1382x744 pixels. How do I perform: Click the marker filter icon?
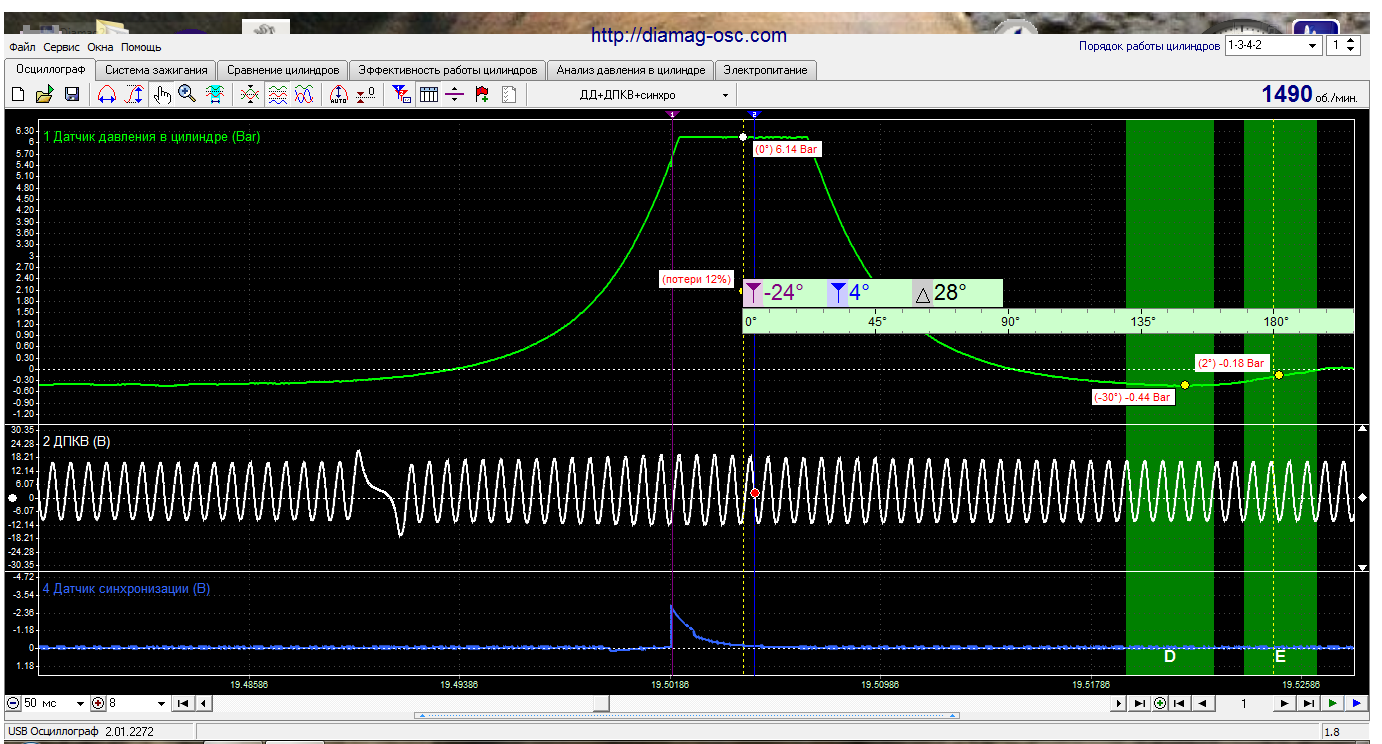[402, 94]
